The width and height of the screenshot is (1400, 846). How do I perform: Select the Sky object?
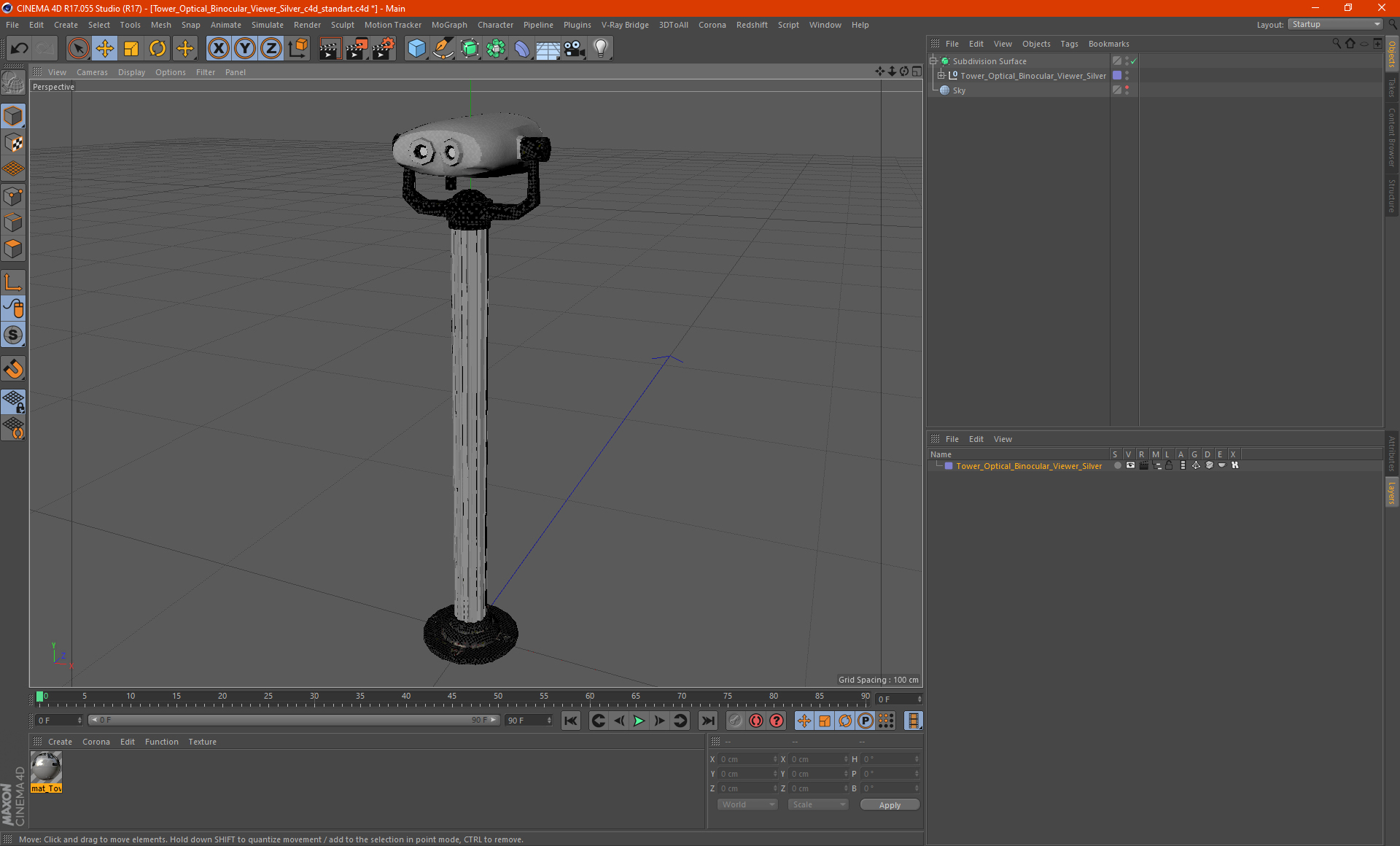(x=959, y=90)
